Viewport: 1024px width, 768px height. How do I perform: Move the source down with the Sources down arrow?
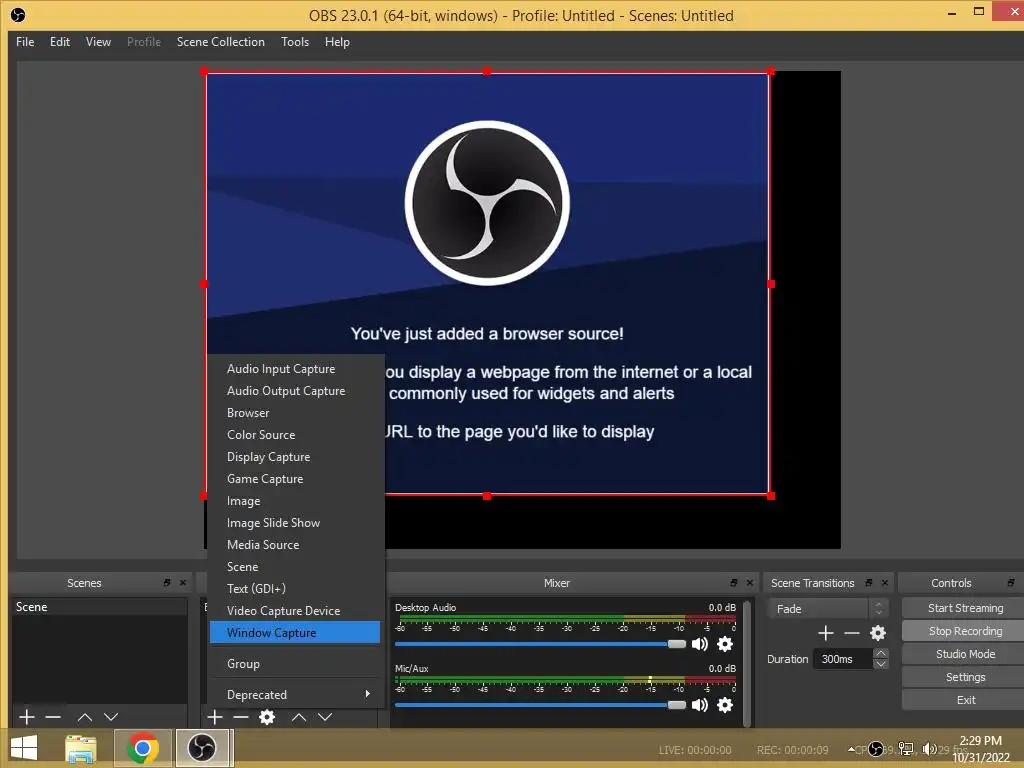point(325,717)
